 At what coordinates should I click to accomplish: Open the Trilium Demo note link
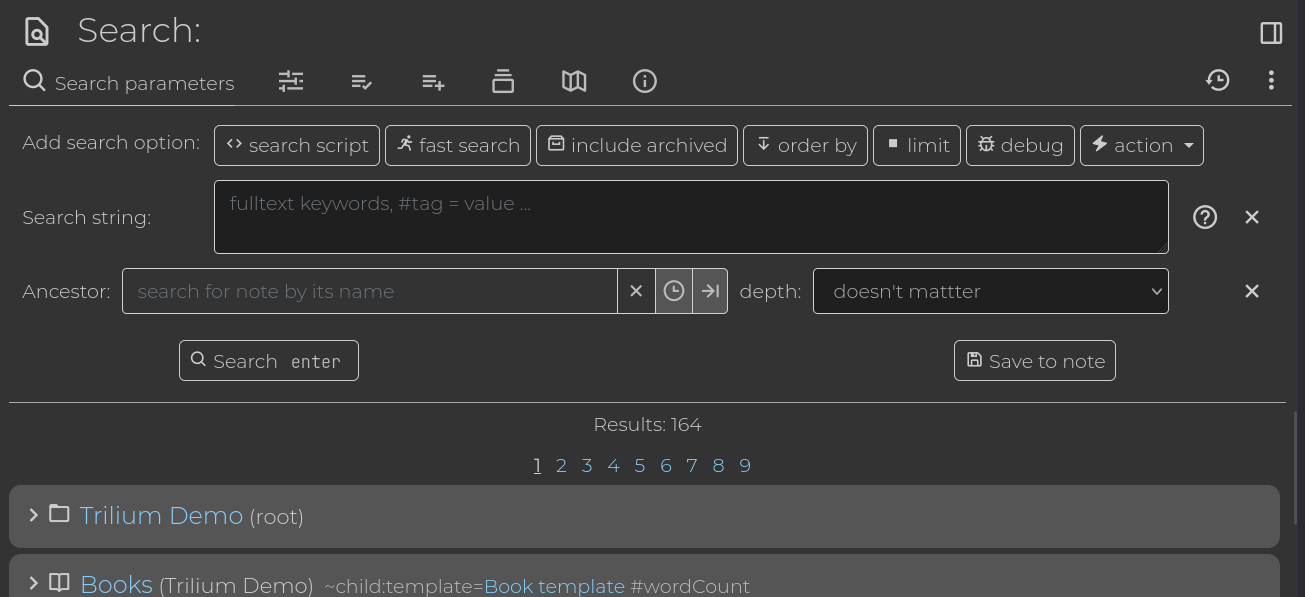161,516
